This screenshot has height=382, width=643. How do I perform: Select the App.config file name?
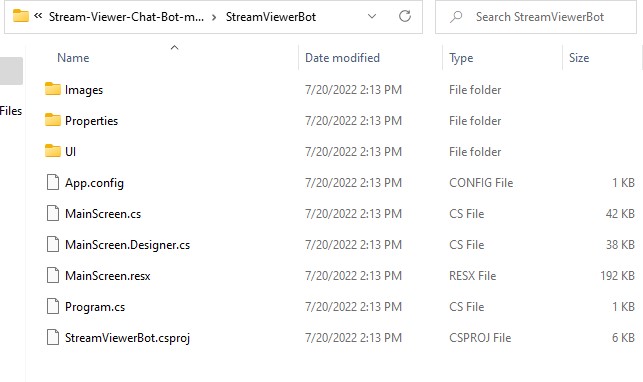click(x=94, y=183)
